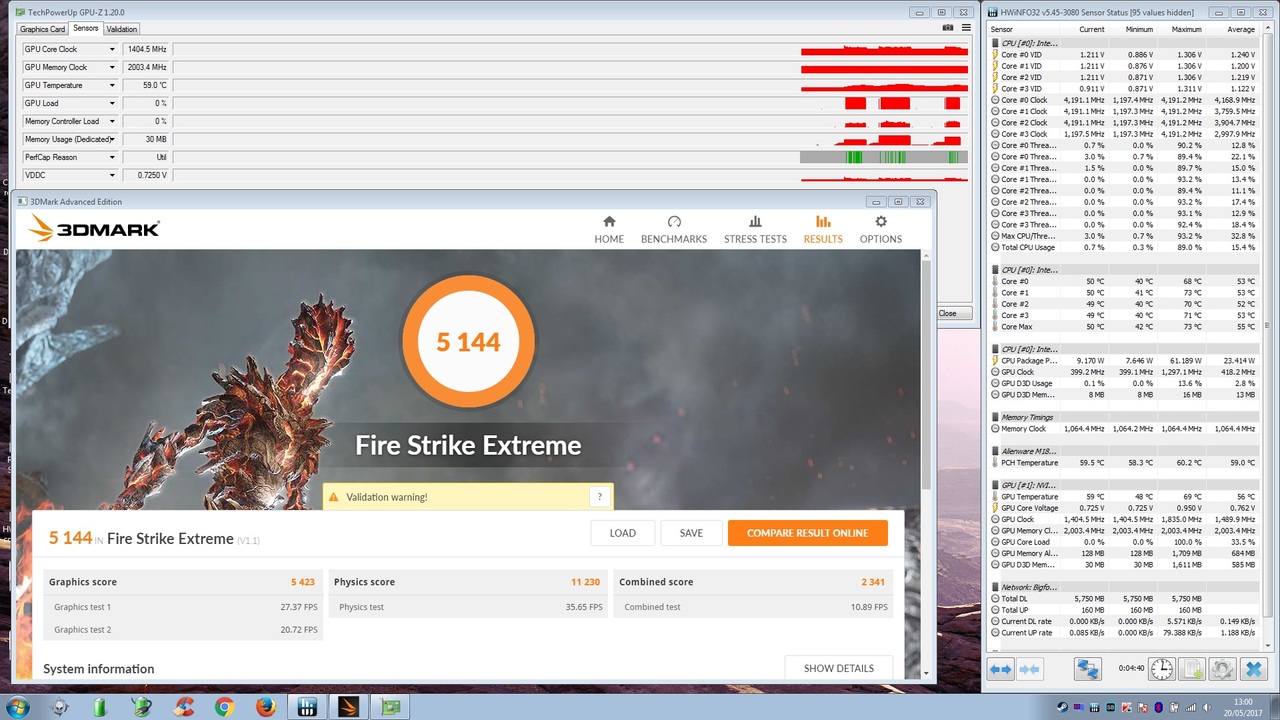Image resolution: width=1280 pixels, height=720 pixels.
Task: Select the RESULTS section in 3DMark
Action: [x=823, y=230]
